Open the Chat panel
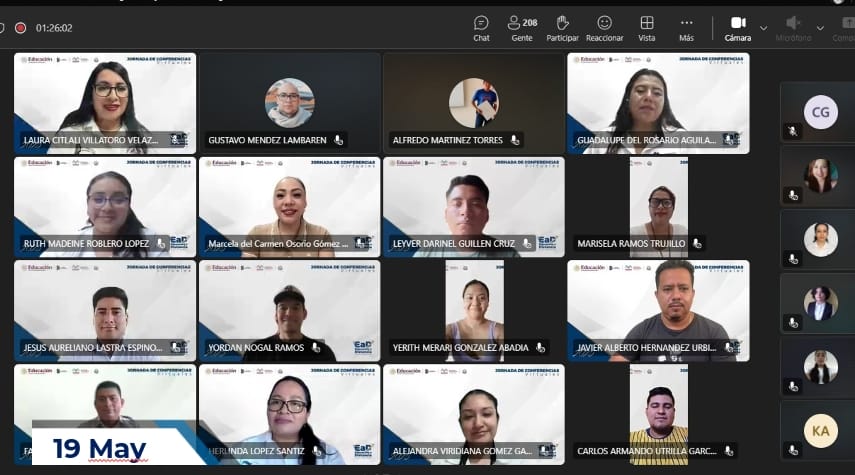The height and width of the screenshot is (475, 855). pyautogui.click(x=481, y=28)
